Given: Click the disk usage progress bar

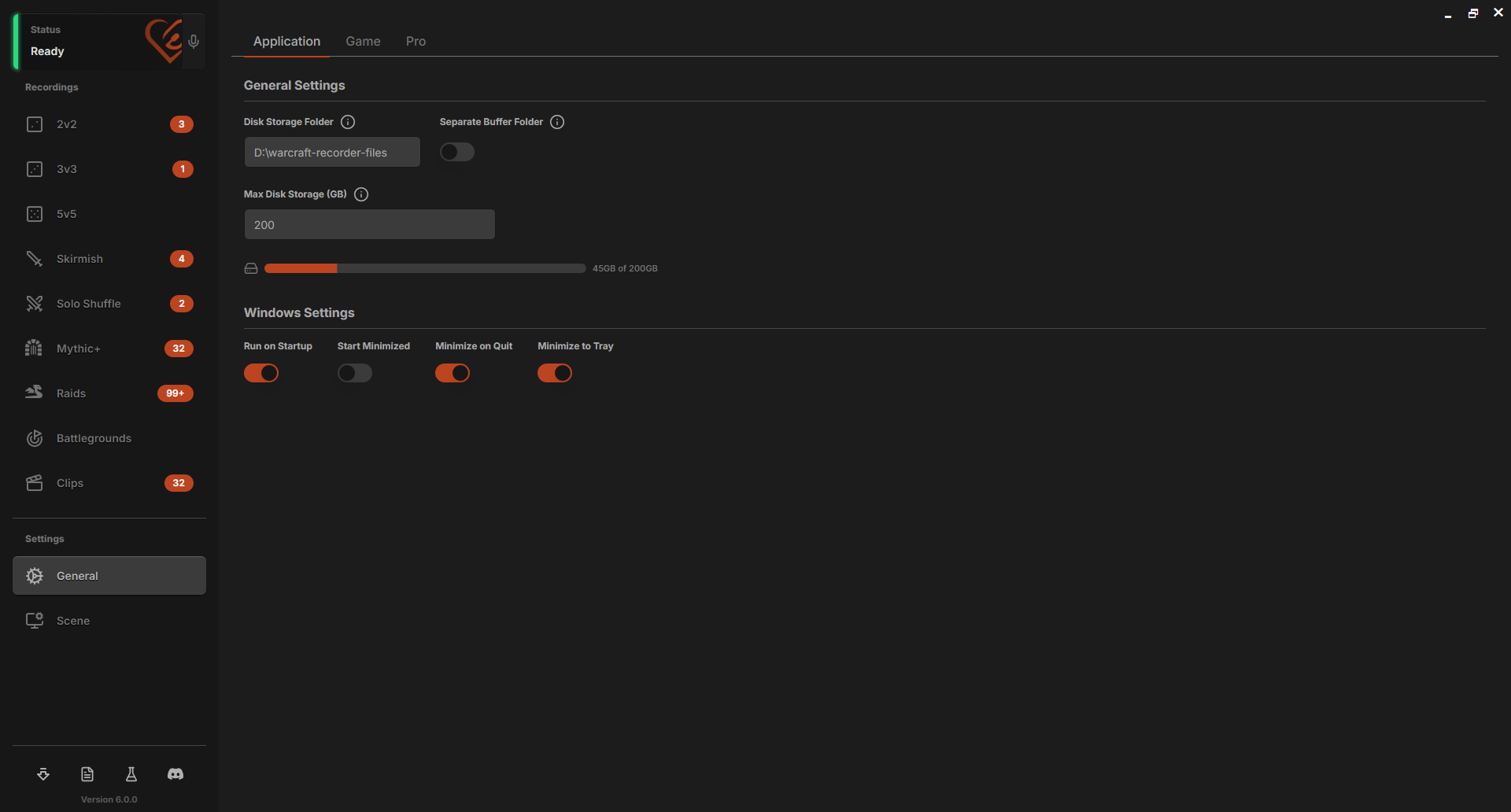Looking at the screenshot, I should click(425, 268).
